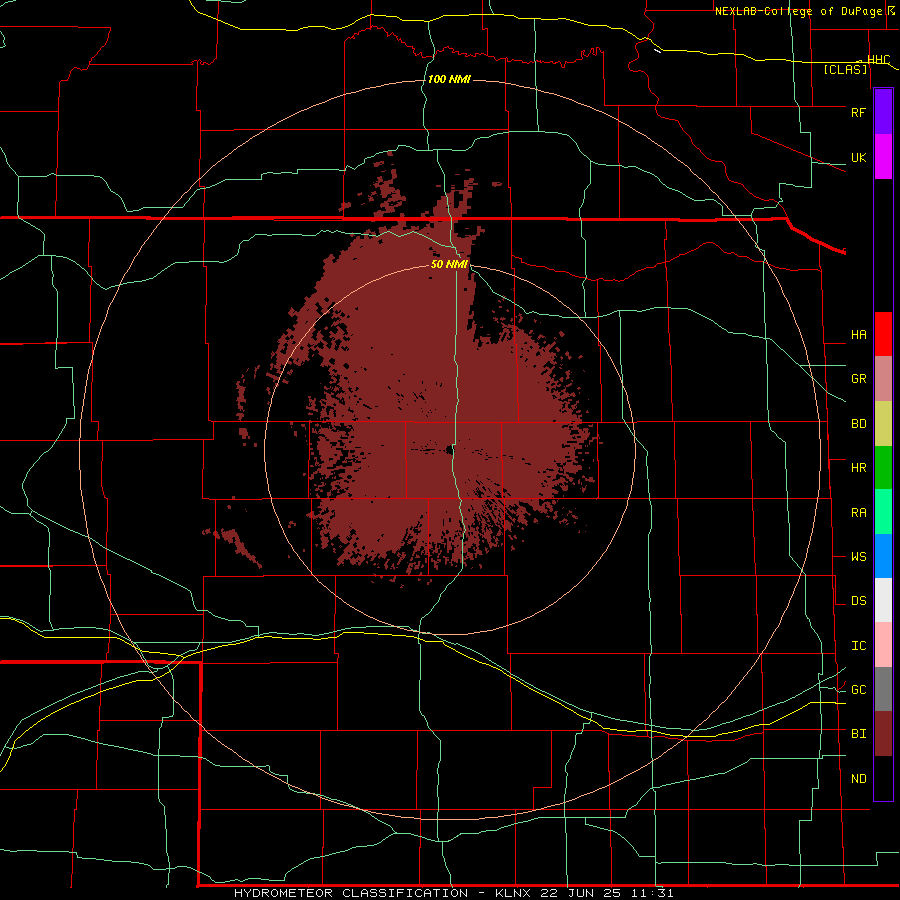Select the BD yellow legend swatch
The height and width of the screenshot is (900, 900).
point(883,423)
